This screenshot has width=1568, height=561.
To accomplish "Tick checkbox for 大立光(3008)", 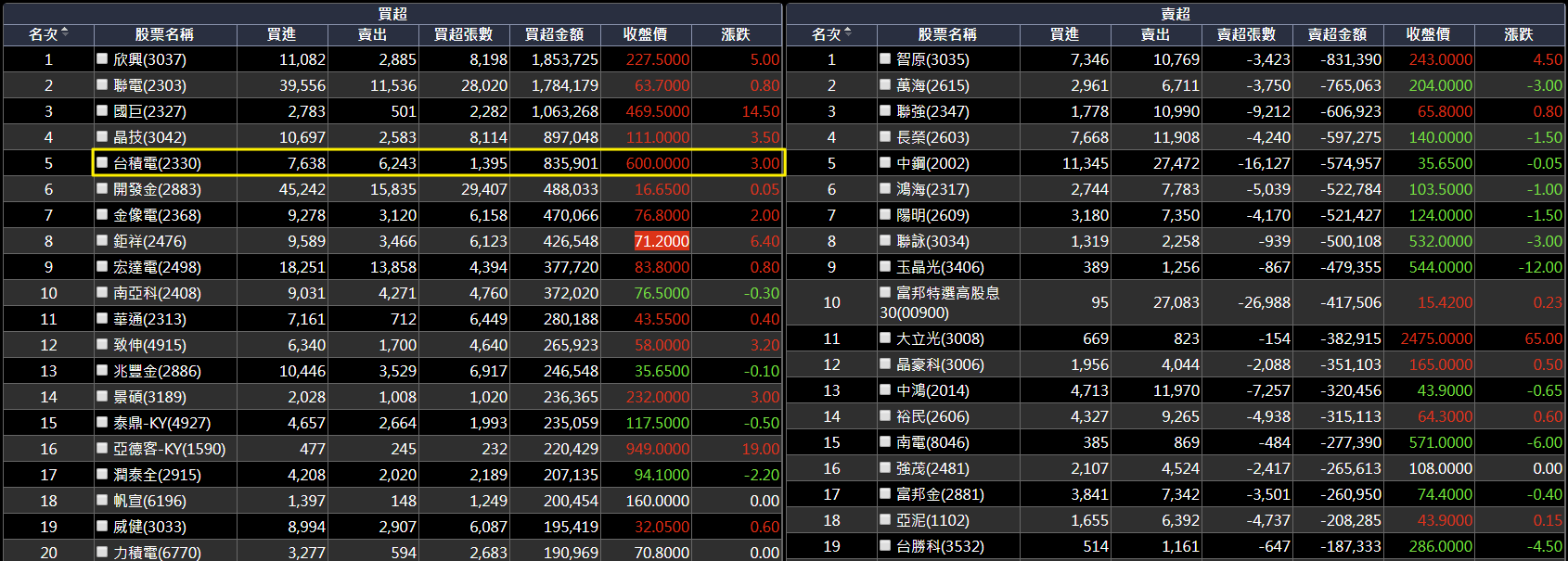I will pyautogui.click(x=885, y=338).
